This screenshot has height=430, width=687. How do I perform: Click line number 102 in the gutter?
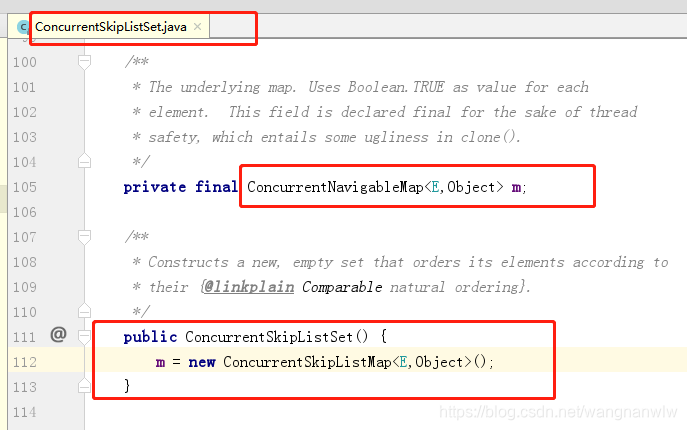[25, 112]
